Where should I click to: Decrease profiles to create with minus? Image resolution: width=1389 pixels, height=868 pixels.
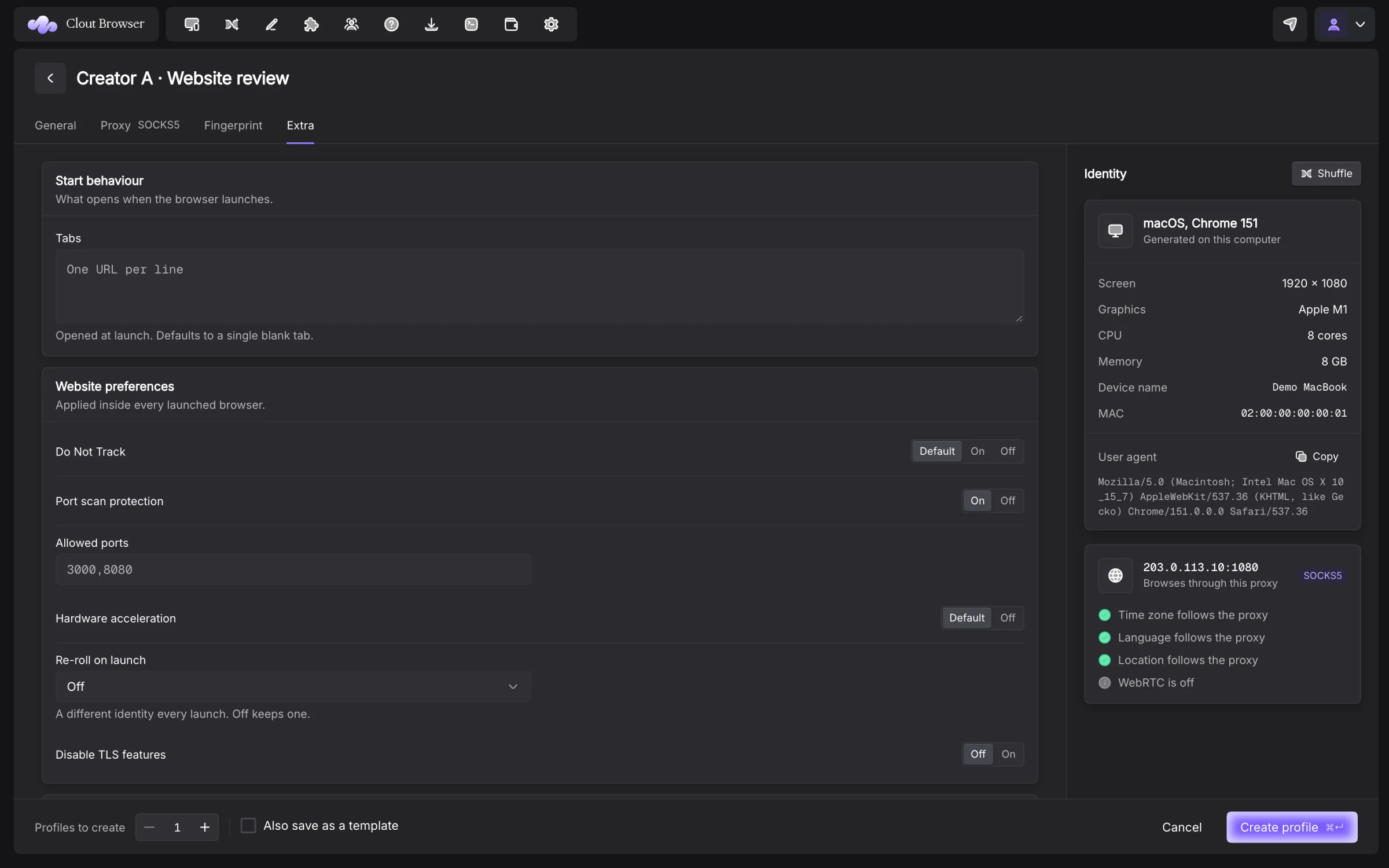(149, 827)
